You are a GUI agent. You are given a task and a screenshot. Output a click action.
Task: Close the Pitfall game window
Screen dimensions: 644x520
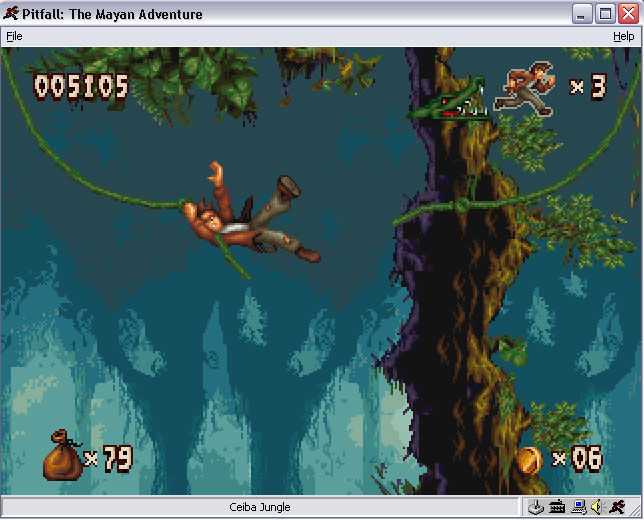pos(627,14)
